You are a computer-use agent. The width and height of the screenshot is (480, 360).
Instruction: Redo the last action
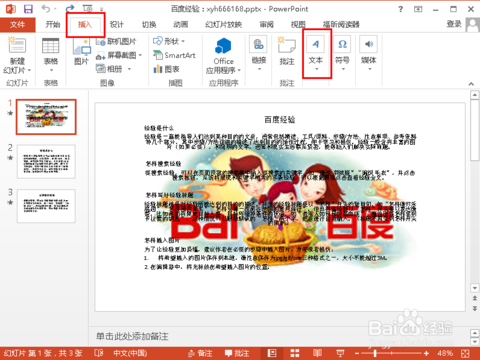click(x=70, y=9)
